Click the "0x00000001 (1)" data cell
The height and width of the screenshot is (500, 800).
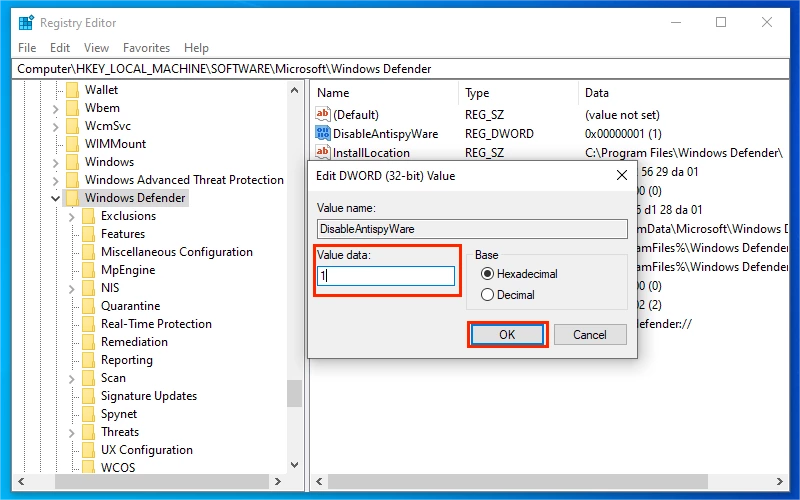click(623, 134)
